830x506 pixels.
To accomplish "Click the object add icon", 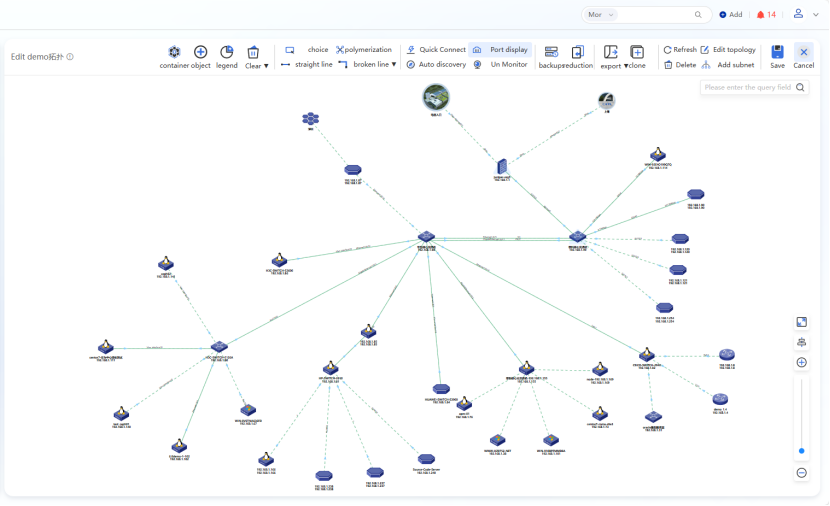I will click(200, 52).
